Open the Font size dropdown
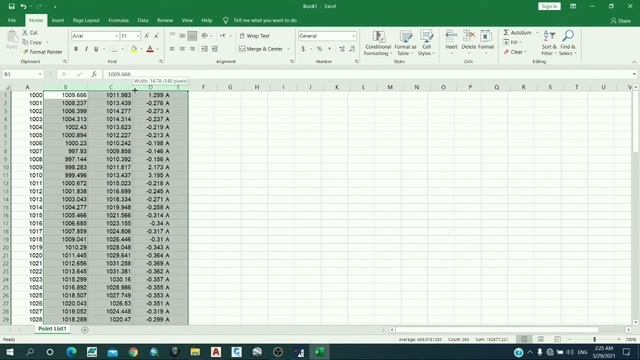The image size is (640, 360). point(138,36)
